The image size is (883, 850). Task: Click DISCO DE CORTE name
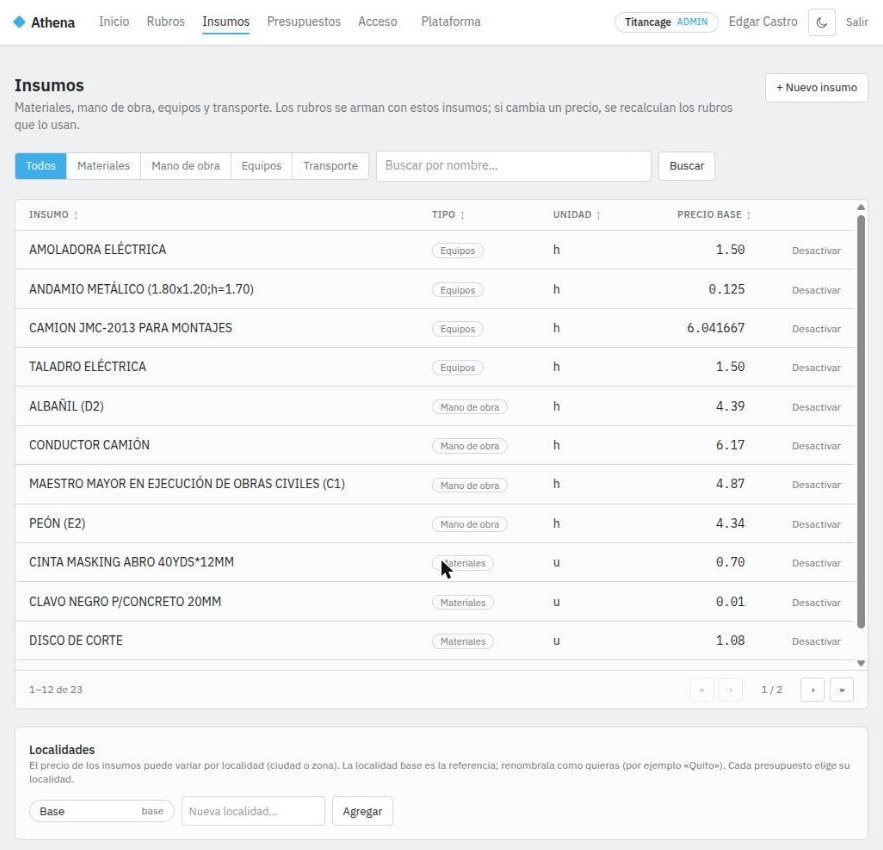[x=75, y=640]
